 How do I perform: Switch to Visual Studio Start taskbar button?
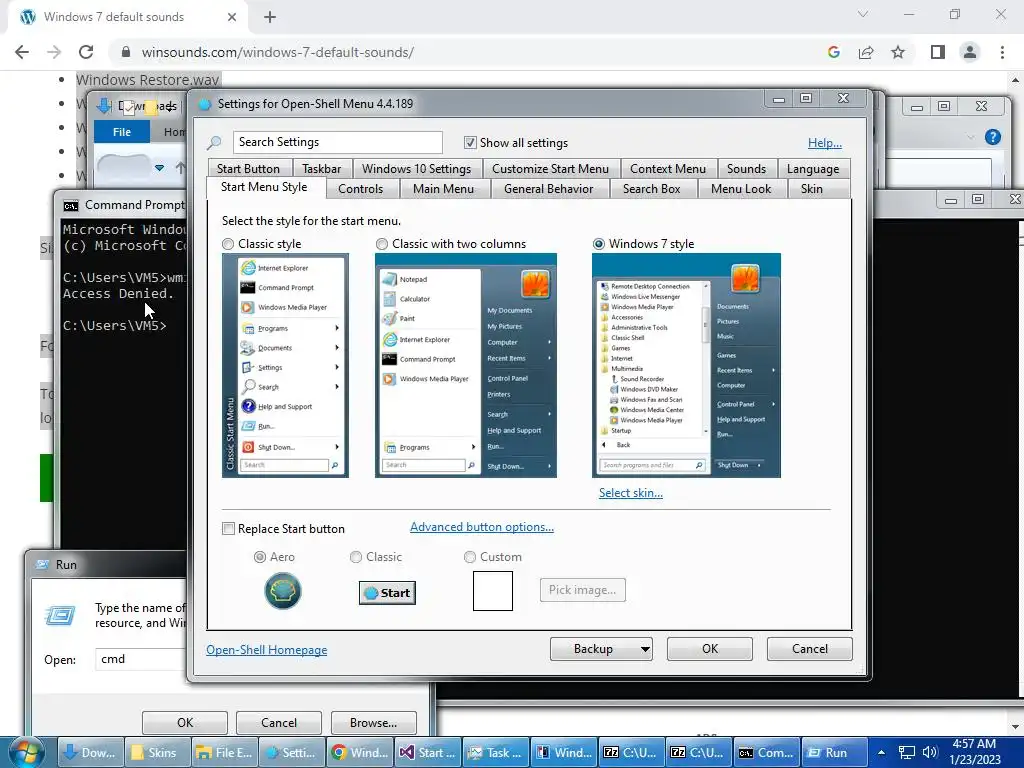tap(427, 752)
